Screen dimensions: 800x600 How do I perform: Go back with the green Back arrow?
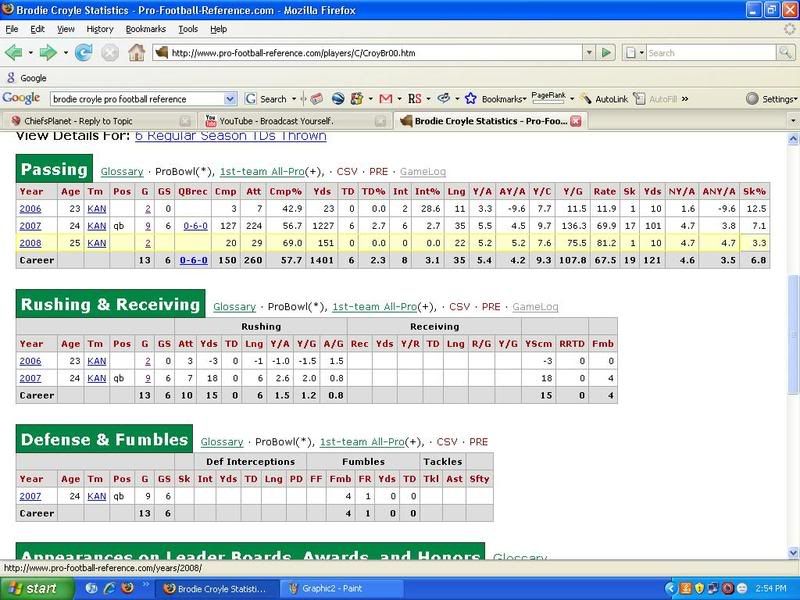click(13, 52)
